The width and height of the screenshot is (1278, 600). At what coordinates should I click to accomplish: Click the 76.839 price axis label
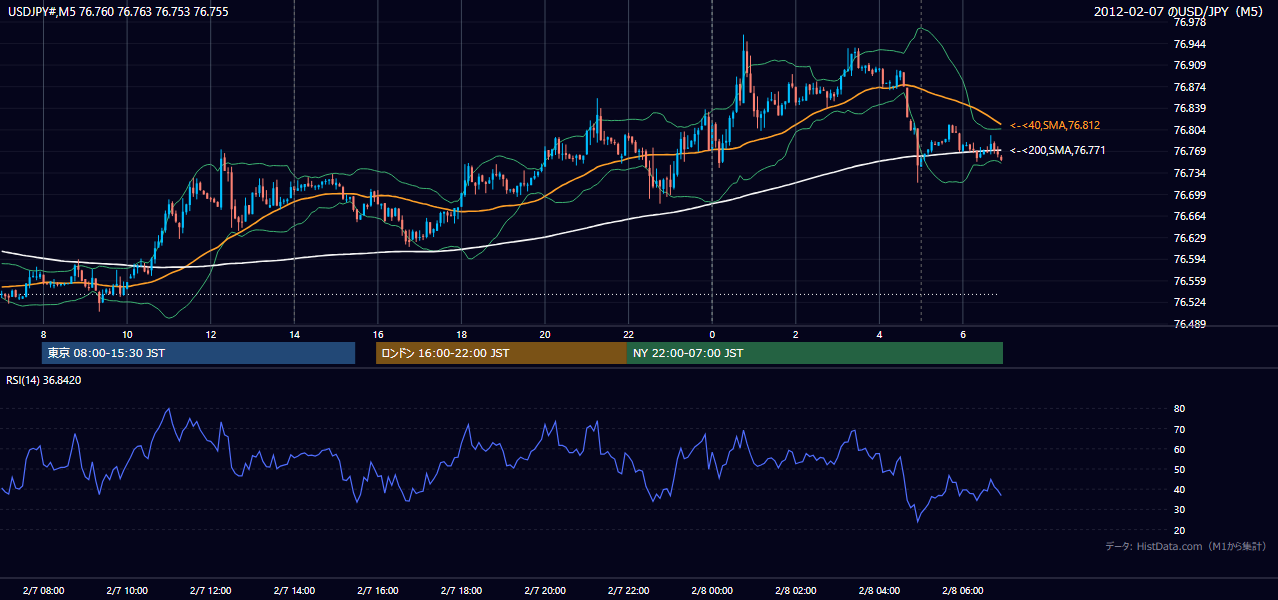tap(1190, 108)
